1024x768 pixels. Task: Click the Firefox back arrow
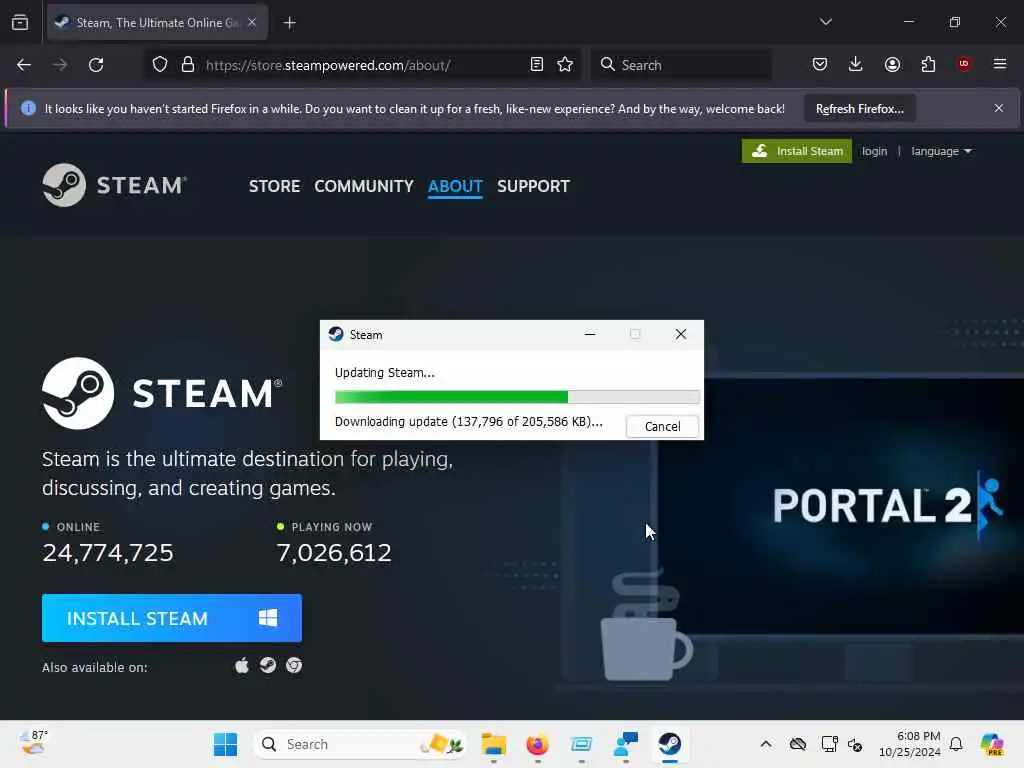[x=24, y=65]
